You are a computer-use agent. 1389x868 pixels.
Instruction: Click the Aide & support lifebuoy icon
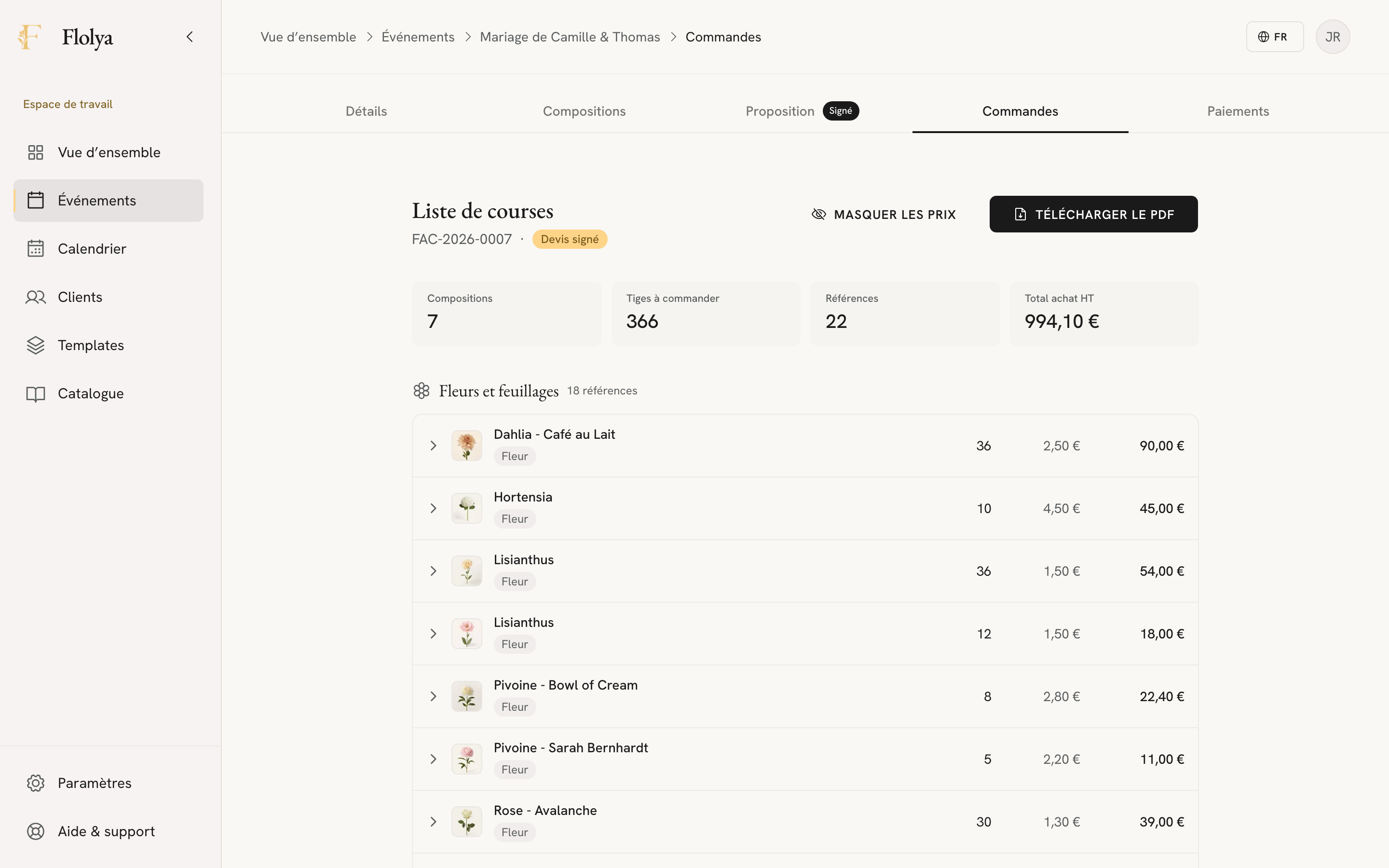pos(36,831)
